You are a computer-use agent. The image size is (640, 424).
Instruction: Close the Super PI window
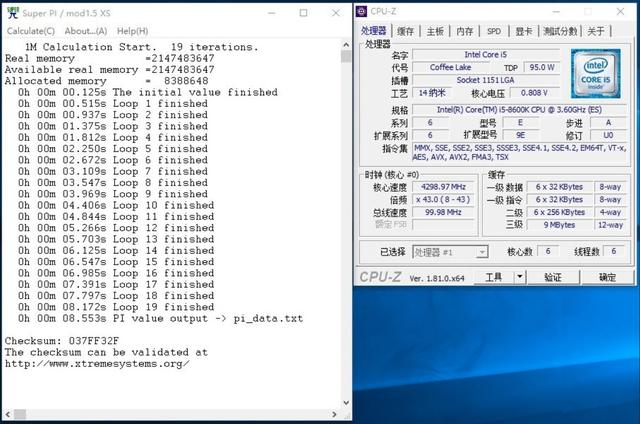pyautogui.click(x=336, y=13)
